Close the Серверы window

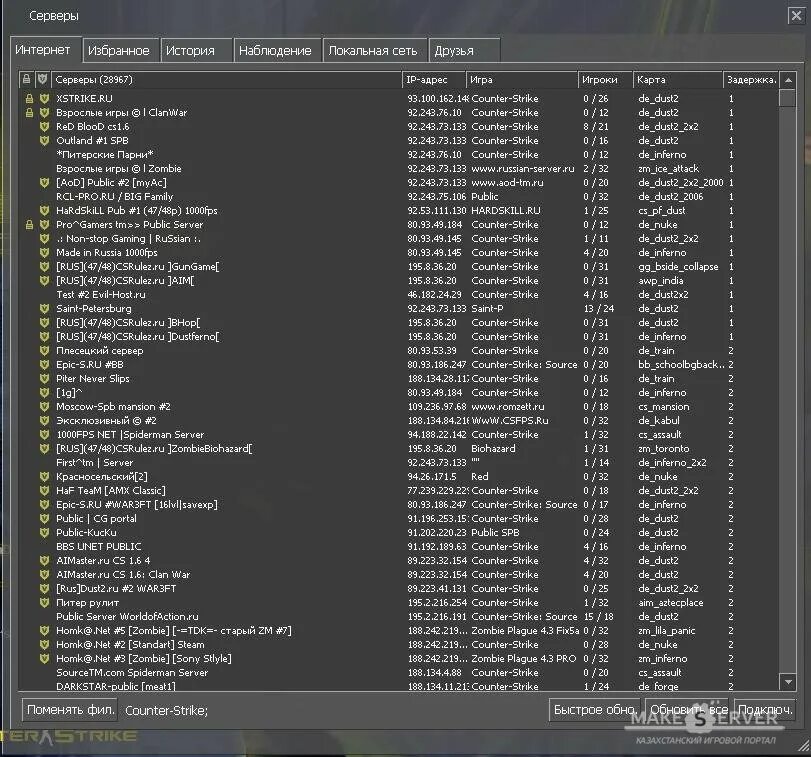(795, 16)
